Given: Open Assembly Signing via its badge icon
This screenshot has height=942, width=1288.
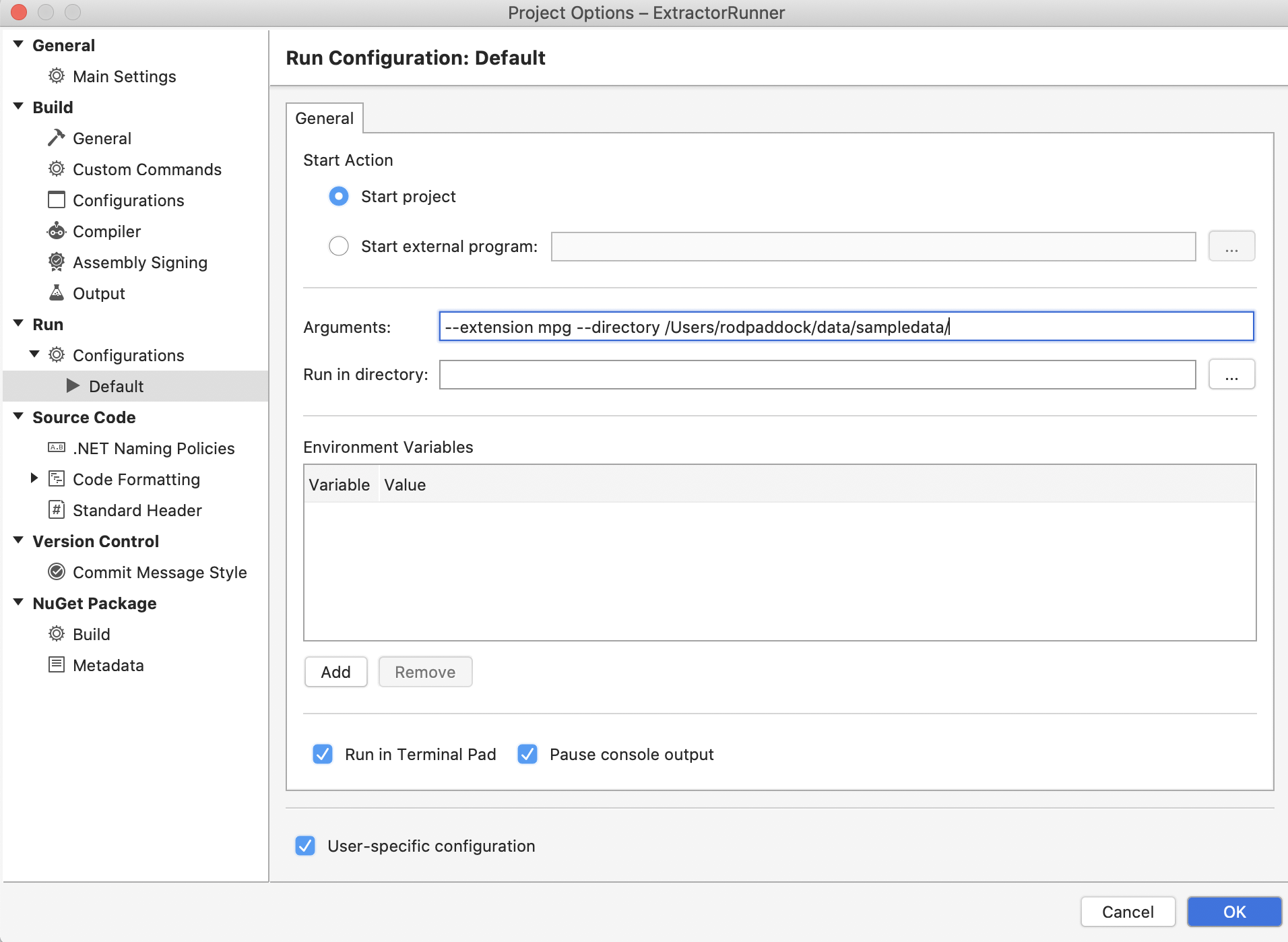Looking at the screenshot, I should (x=57, y=262).
